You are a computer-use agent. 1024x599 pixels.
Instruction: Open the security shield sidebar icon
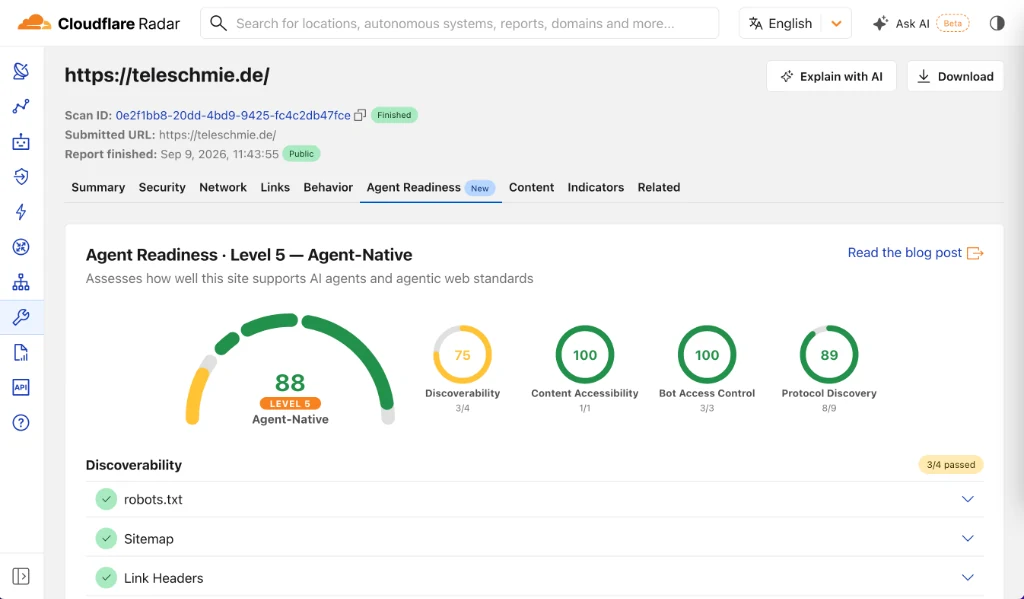pyautogui.click(x=21, y=176)
